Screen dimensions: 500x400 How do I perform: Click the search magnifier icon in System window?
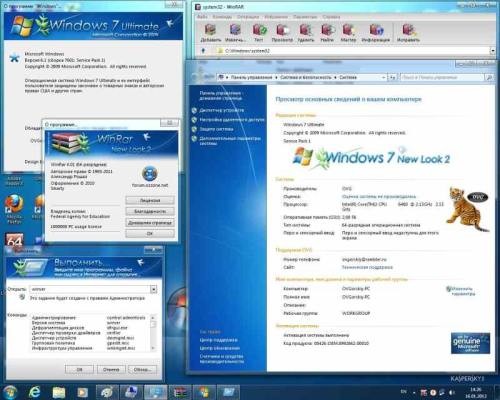pos(489,77)
